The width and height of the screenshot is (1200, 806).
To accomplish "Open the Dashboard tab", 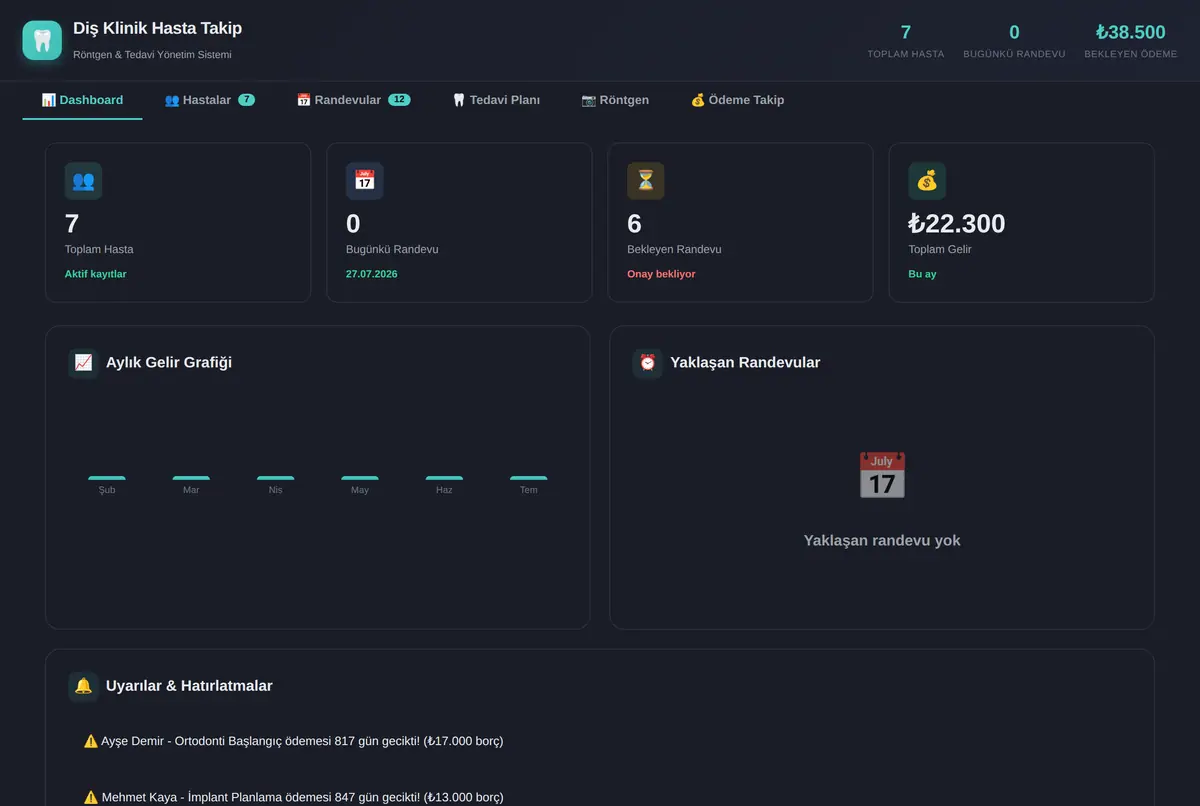I will [82, 100].
